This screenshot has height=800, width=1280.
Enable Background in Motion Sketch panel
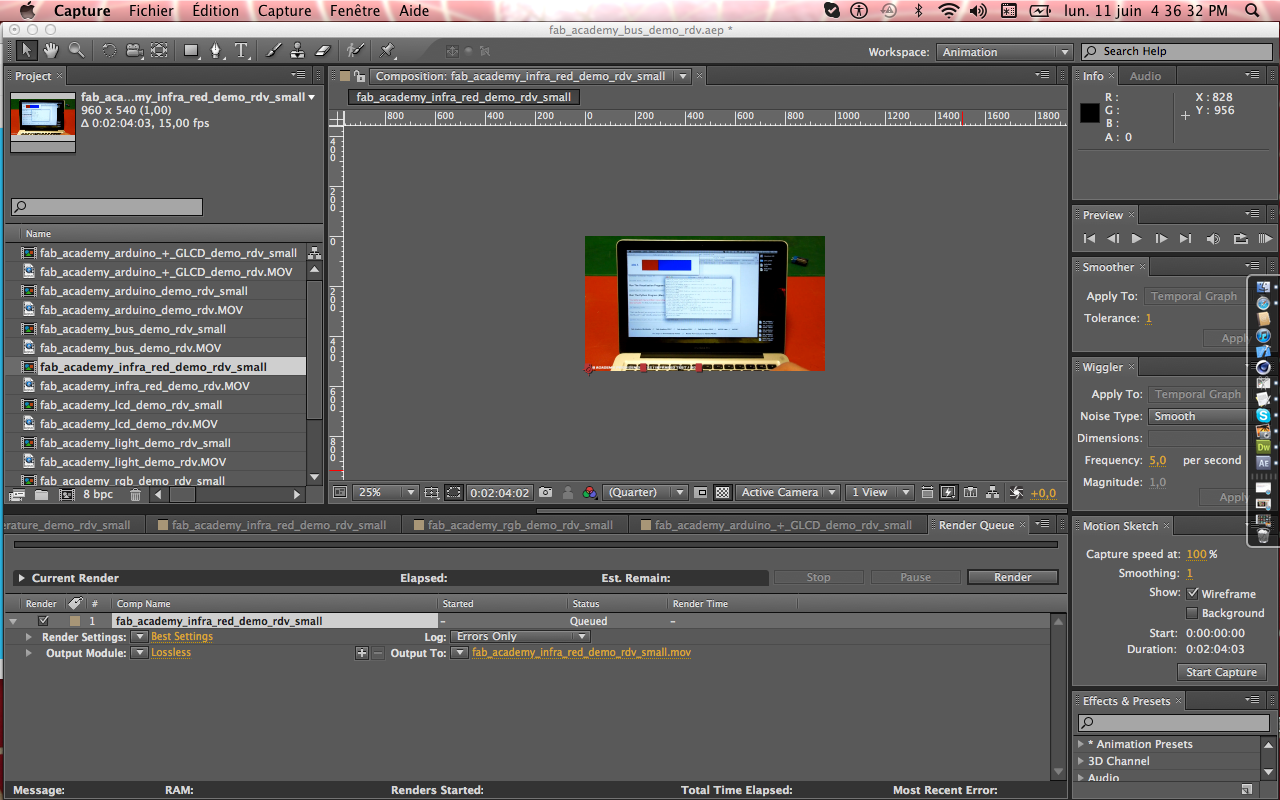(x=1193, y=612)
